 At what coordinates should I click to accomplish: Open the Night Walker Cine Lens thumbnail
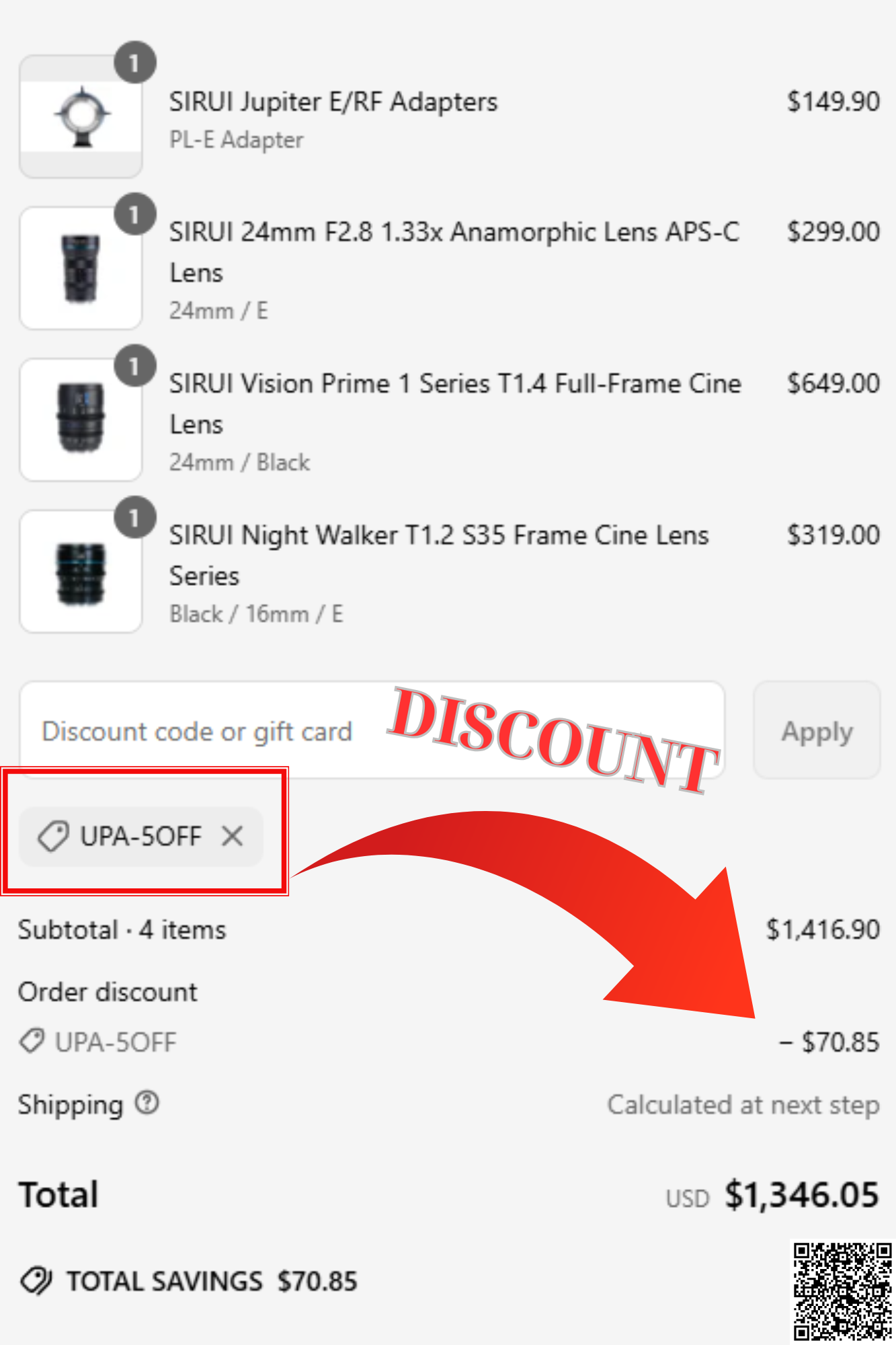coord(81,571)
